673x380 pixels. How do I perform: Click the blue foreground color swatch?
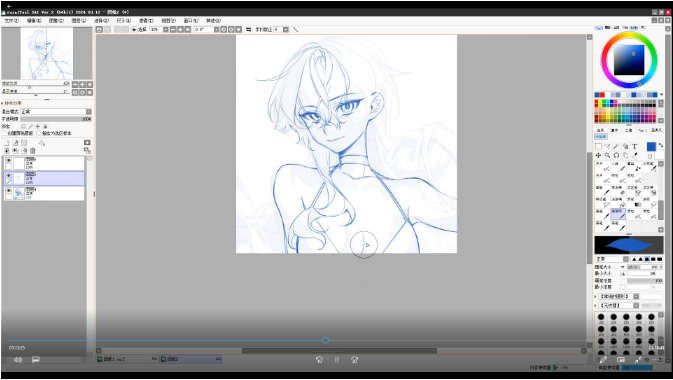pos(651,147)
